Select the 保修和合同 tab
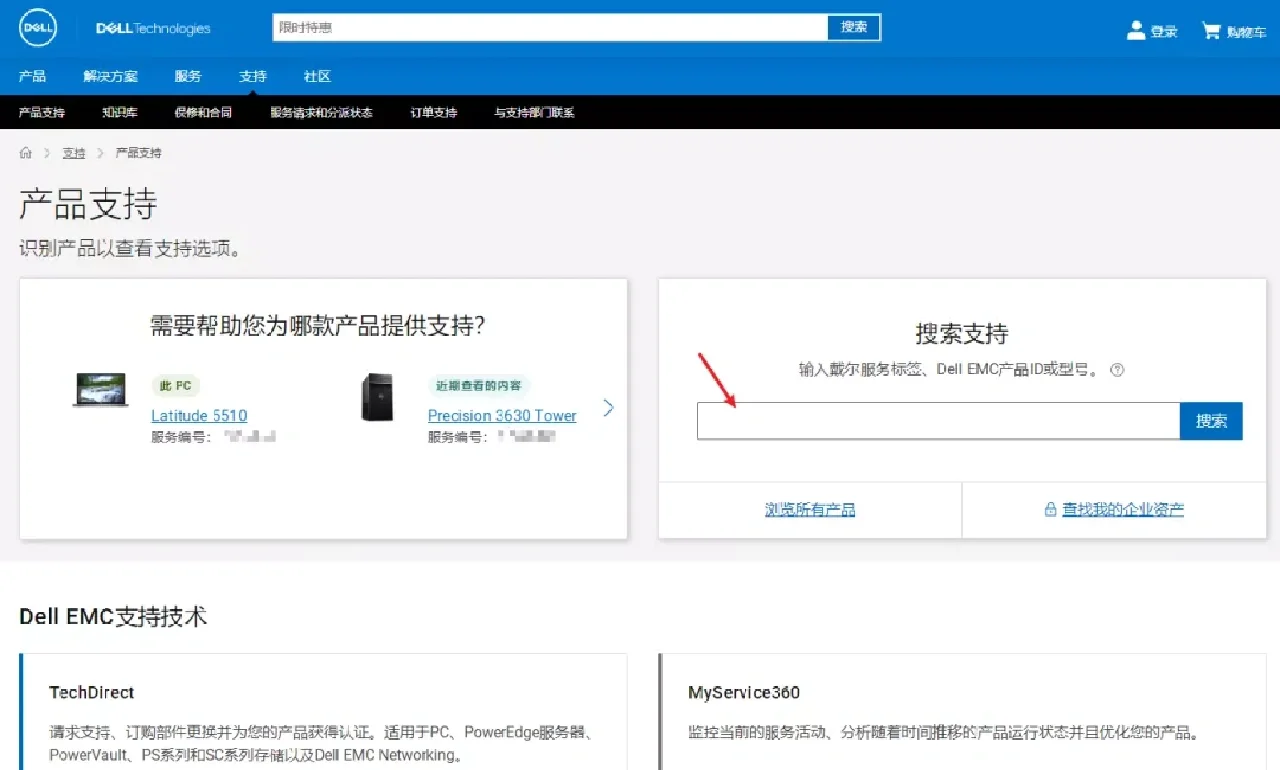The width and height of the screenshot is (1280, 770). (203, 113)
